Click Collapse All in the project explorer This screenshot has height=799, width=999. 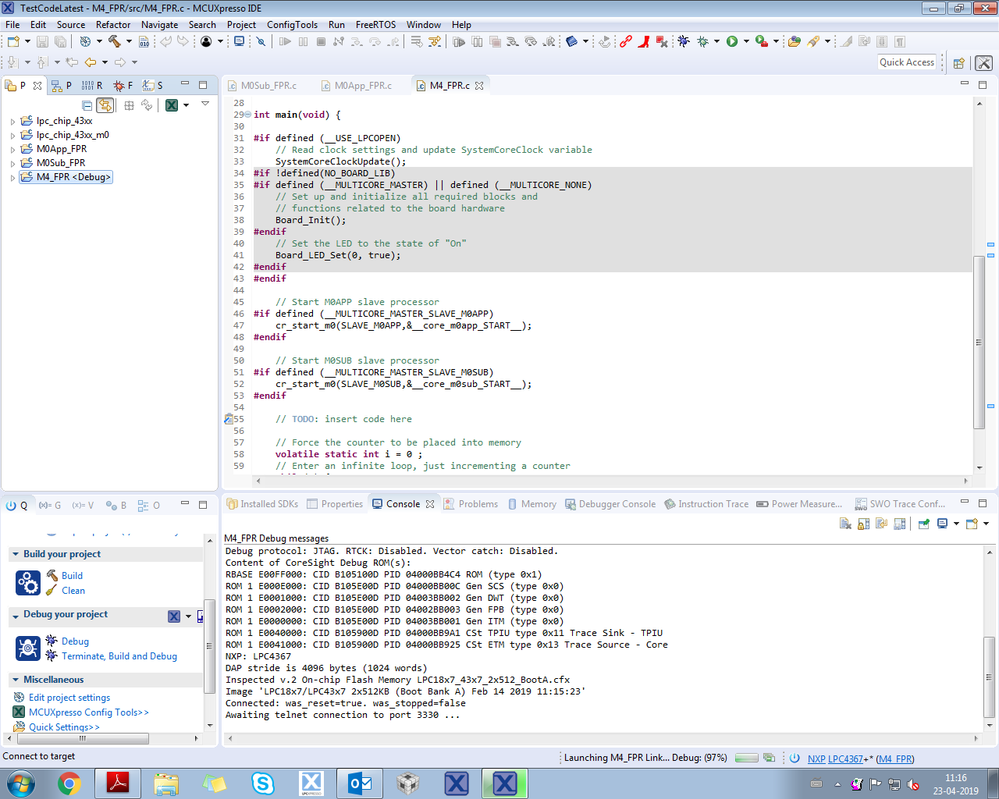tap(87, 105)
